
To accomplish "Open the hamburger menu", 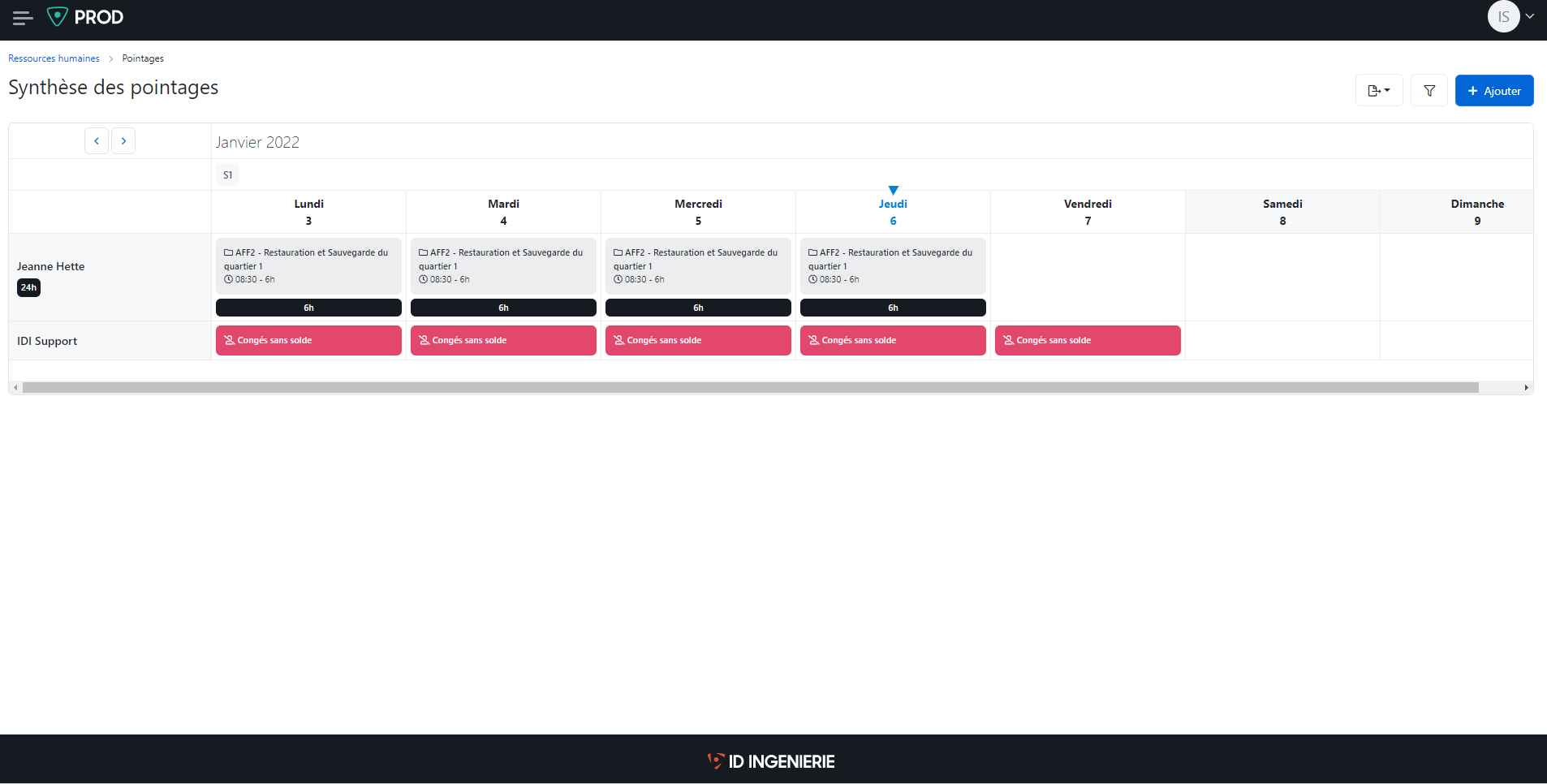I will pos(22,17).
